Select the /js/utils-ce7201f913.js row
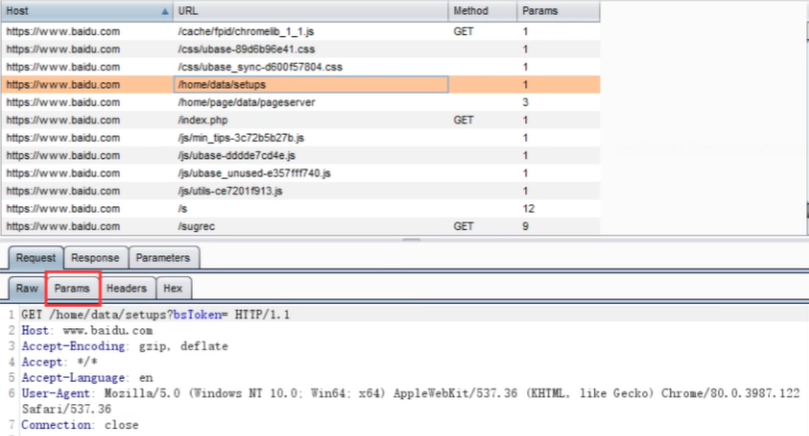 coord(300,191)
